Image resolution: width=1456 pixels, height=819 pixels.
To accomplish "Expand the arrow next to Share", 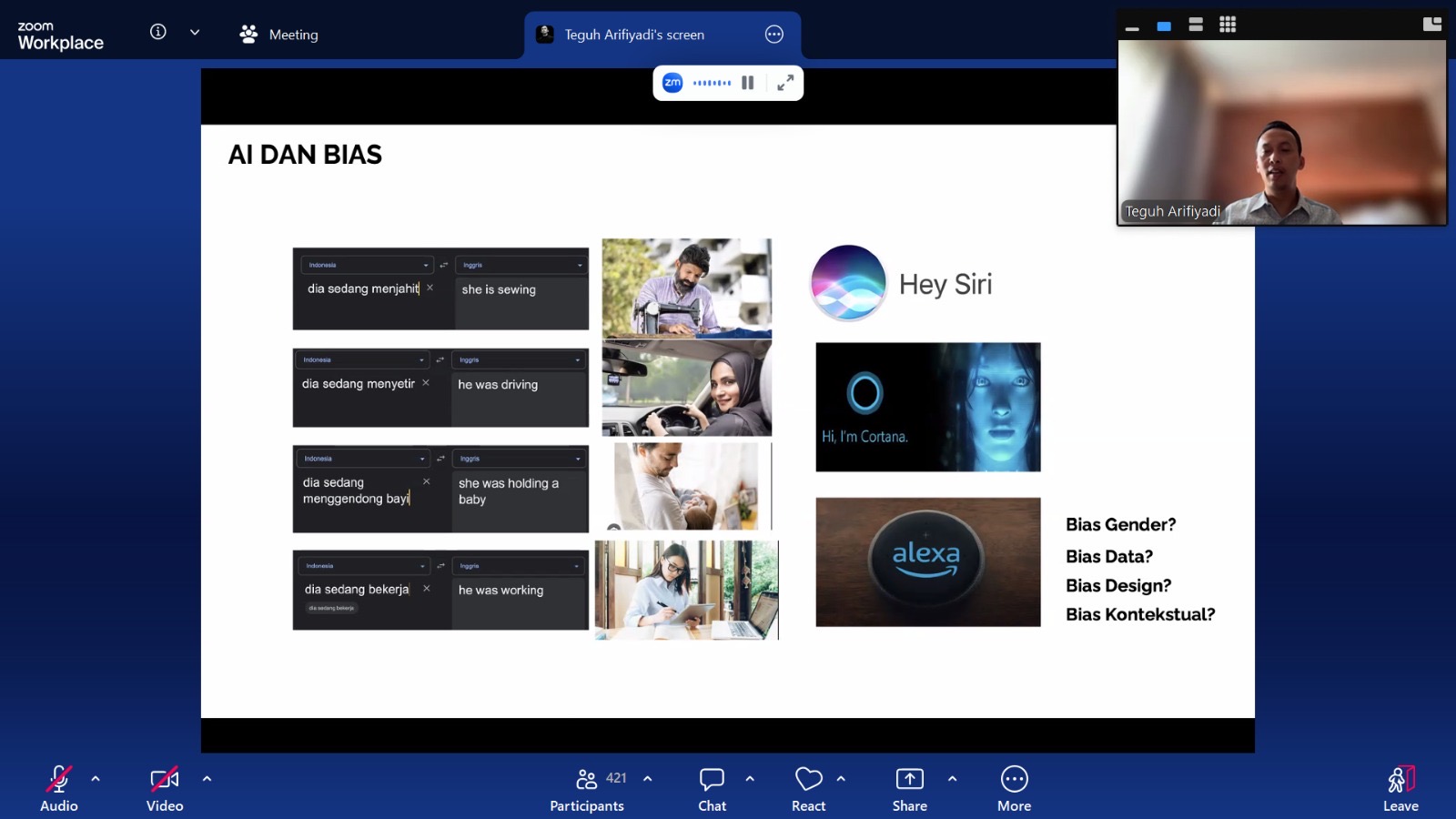I will [952, 779].
